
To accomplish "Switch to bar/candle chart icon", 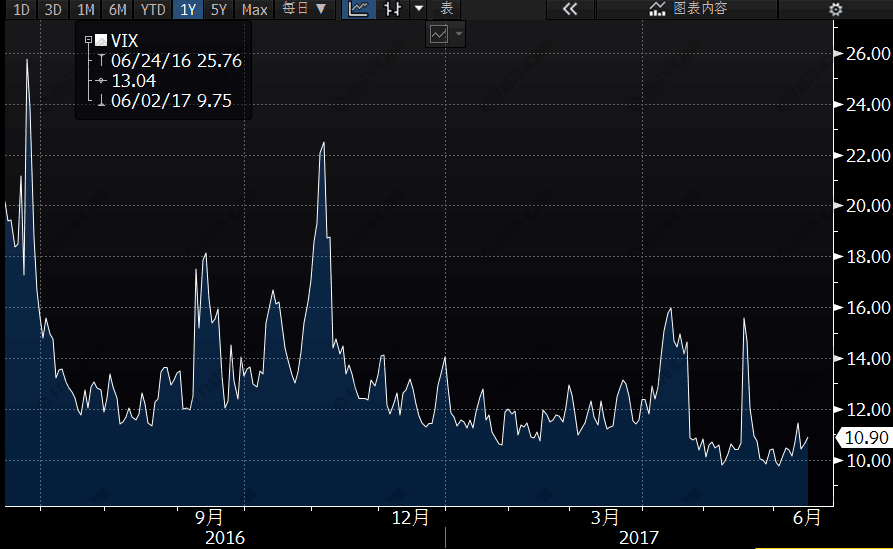I will (393, 9).
